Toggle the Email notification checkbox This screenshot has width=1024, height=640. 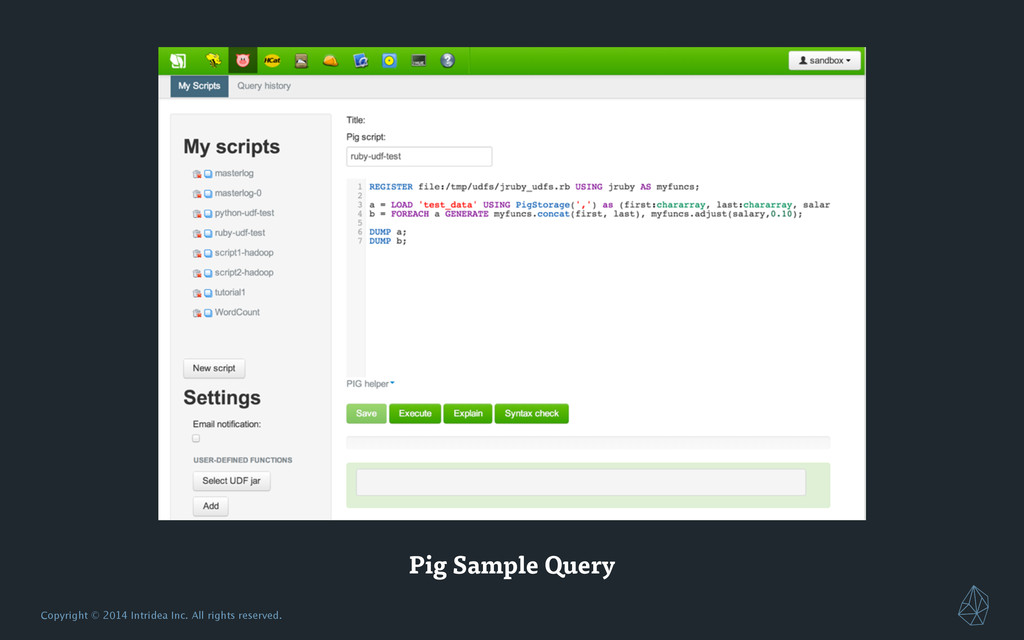click(x=196, y=438)
